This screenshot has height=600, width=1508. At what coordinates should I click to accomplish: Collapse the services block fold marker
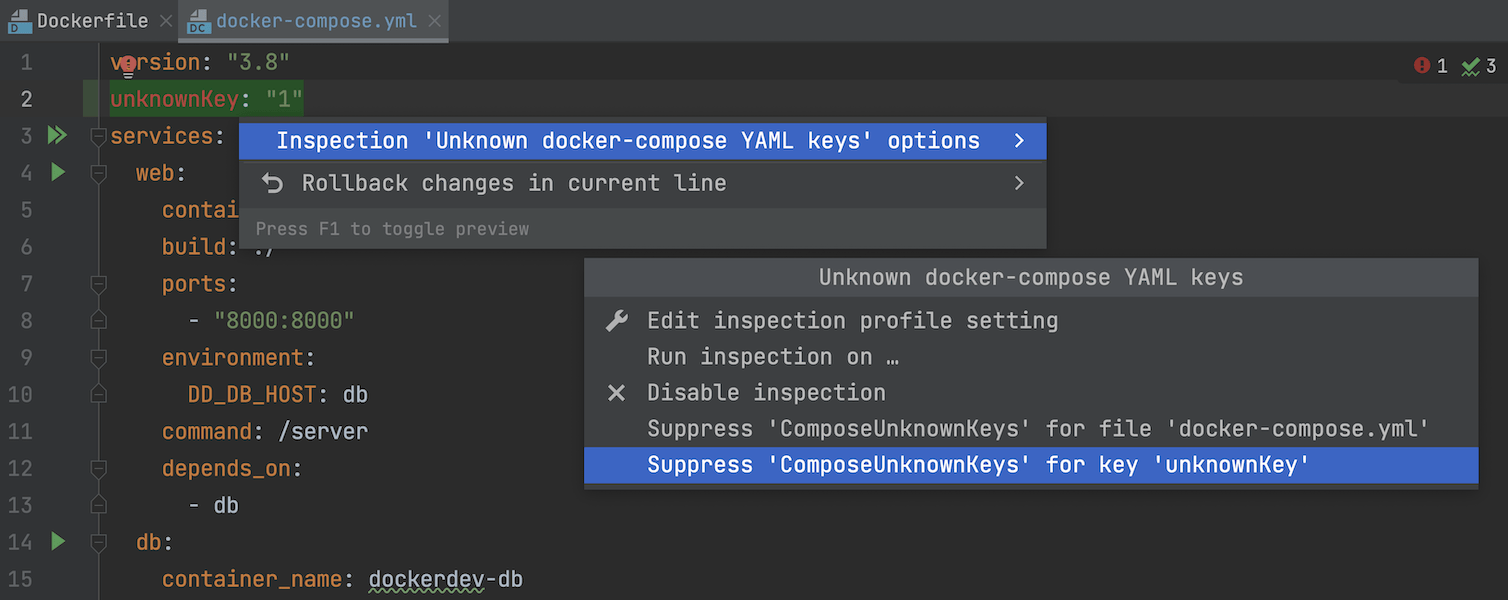(x=98, y=136)
